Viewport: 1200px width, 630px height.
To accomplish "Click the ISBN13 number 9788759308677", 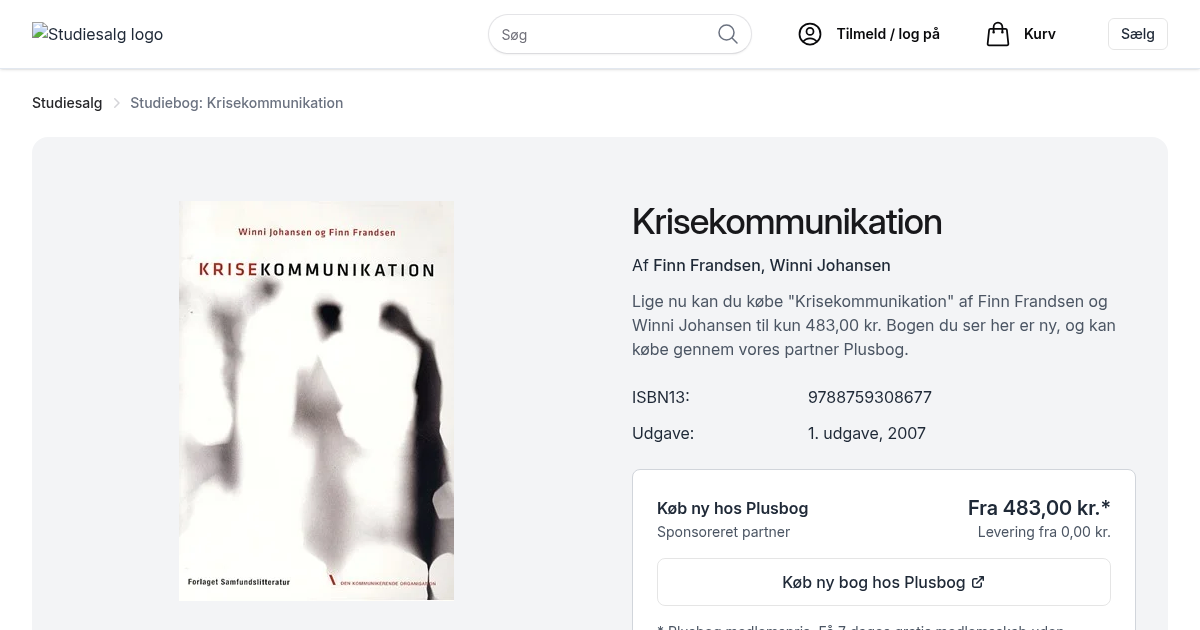I will pos(869,397).
